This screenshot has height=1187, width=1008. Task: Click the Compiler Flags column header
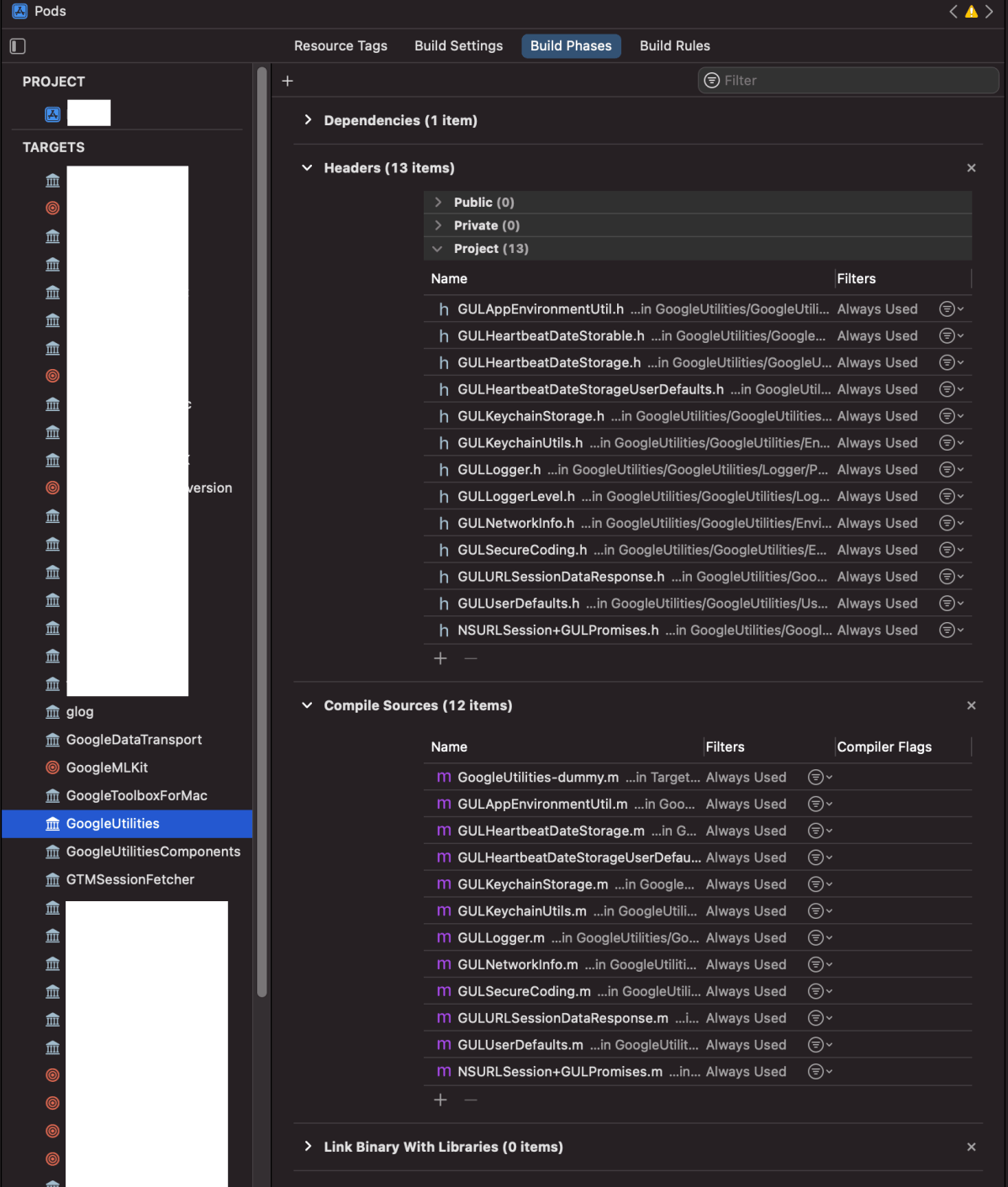(884, 747)
